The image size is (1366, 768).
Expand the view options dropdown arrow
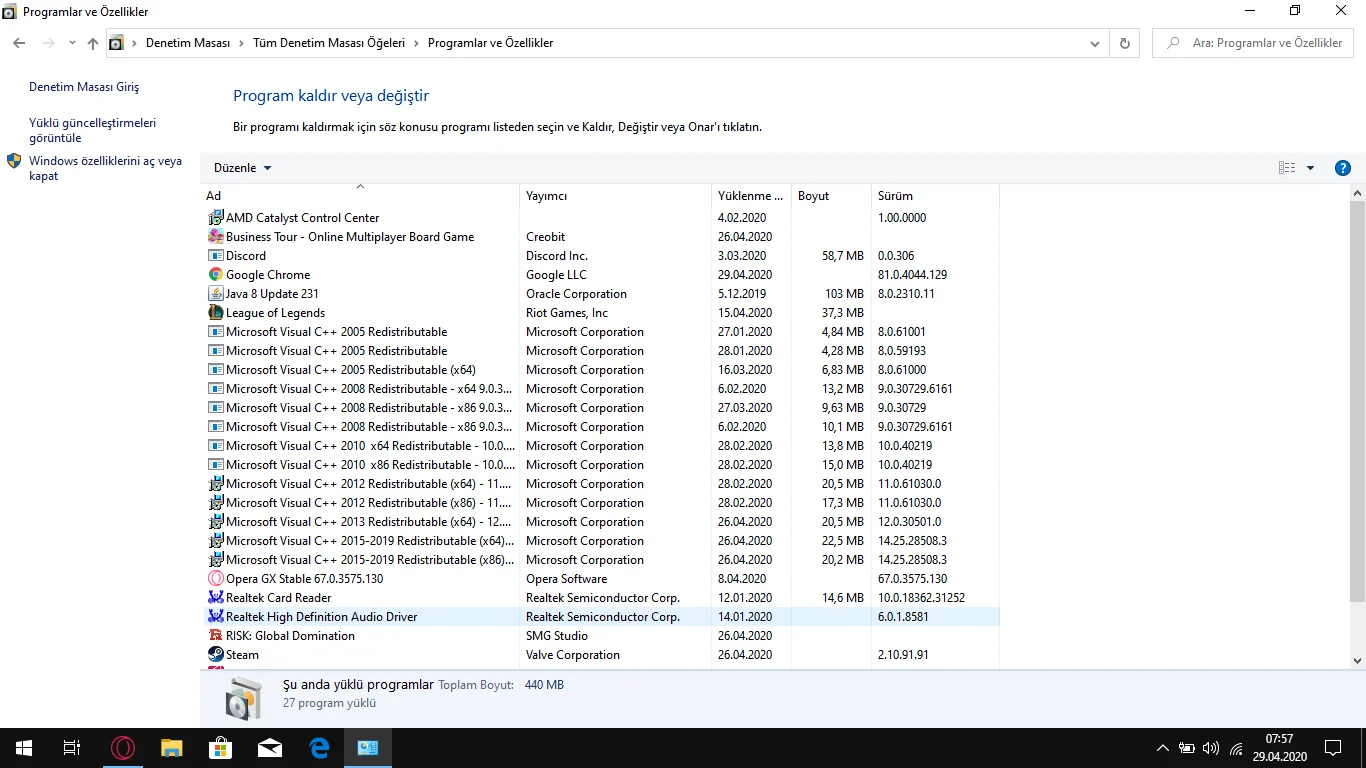[1310, 168]
